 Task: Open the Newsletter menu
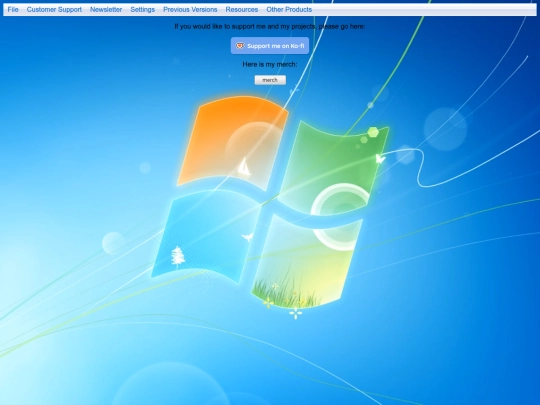(x=106, y=10)
